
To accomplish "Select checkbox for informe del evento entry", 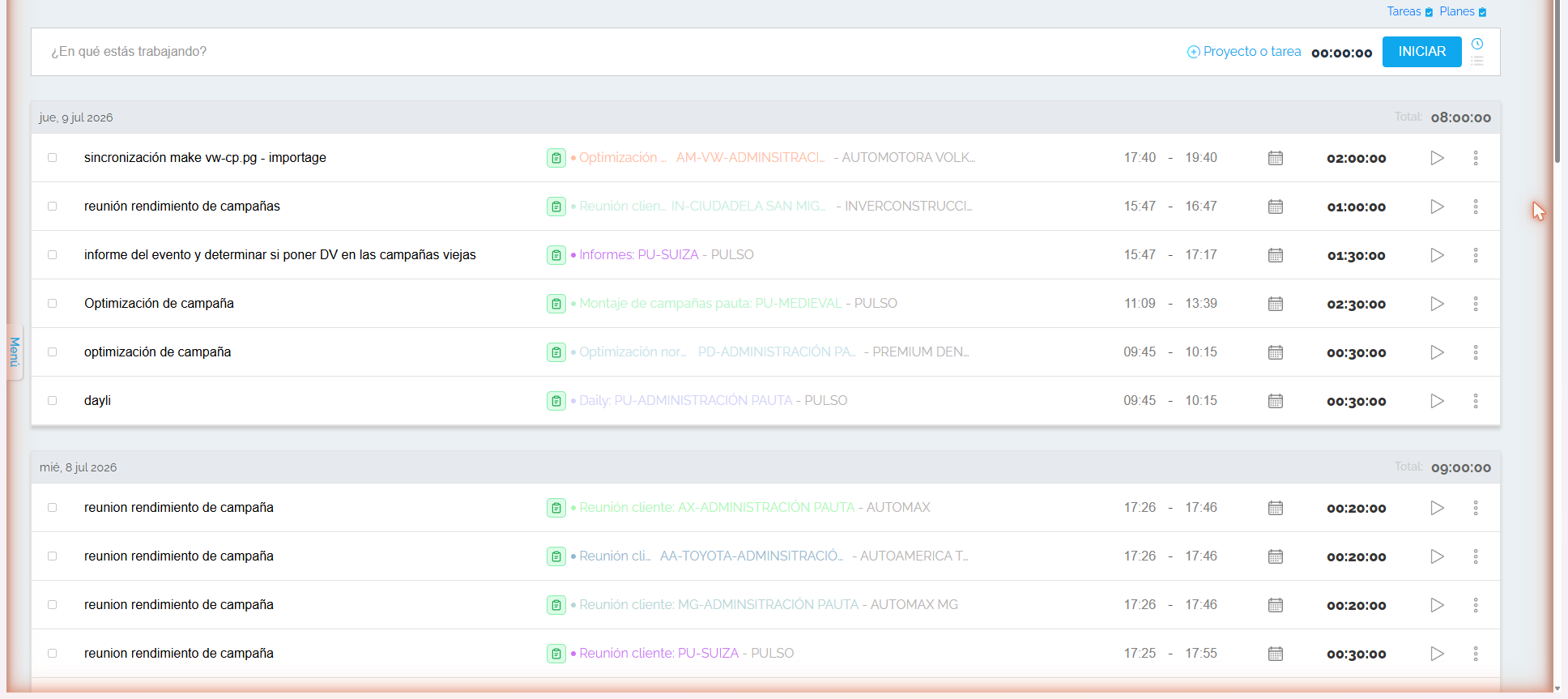I will 52,255.
